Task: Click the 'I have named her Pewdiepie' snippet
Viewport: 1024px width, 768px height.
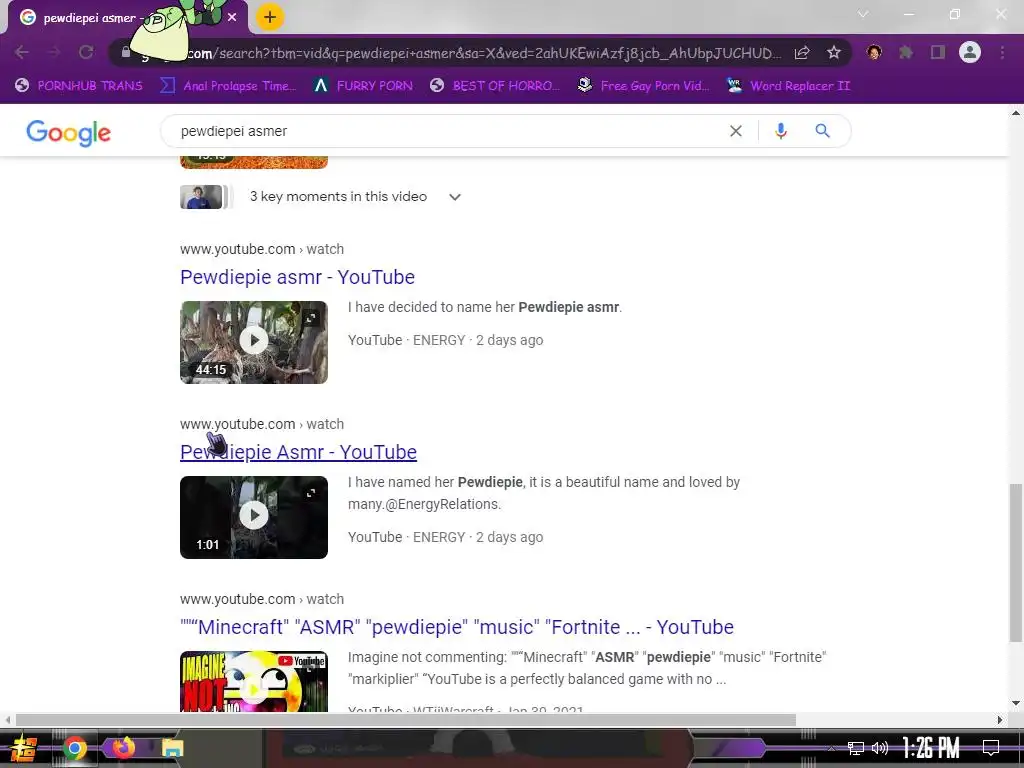Action: 544,493
